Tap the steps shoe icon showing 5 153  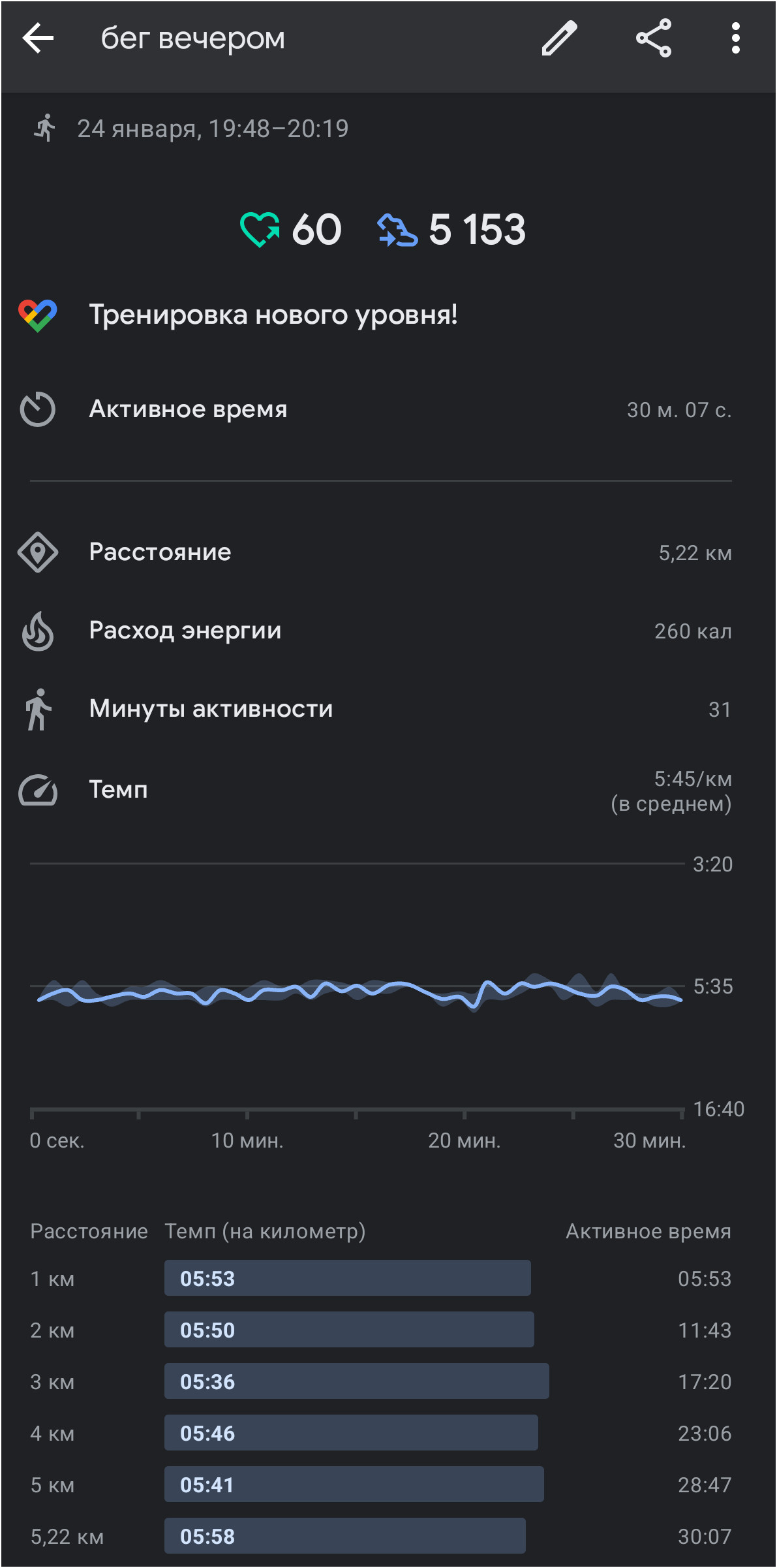[x=397, y=230]
